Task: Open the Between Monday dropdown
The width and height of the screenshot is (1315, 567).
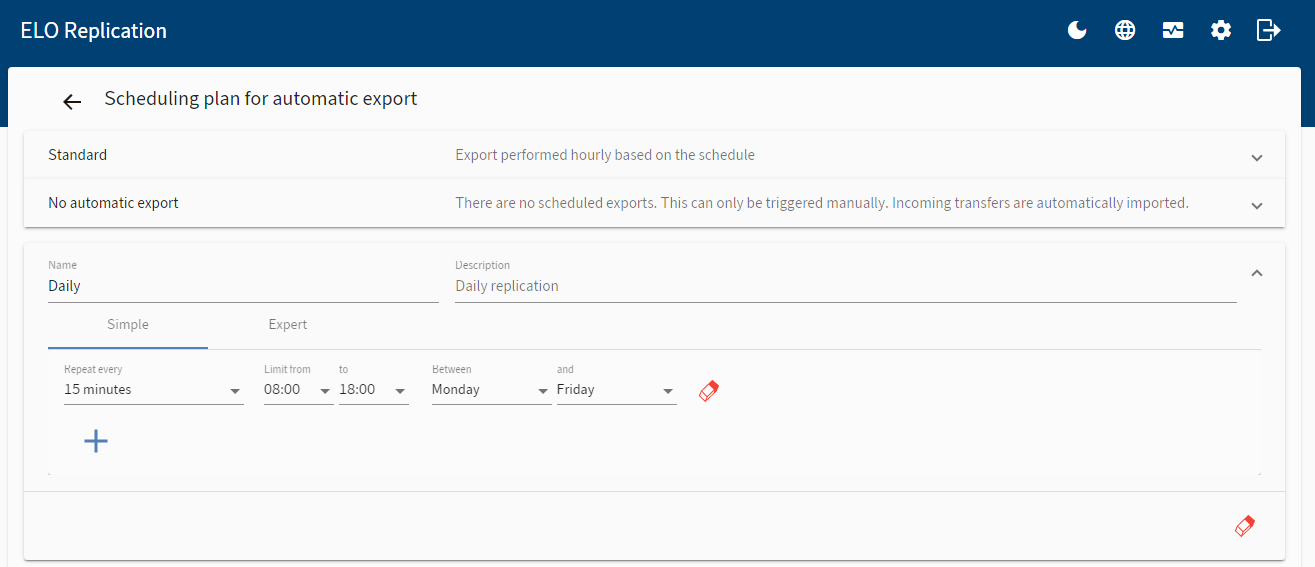Action: 491,390
